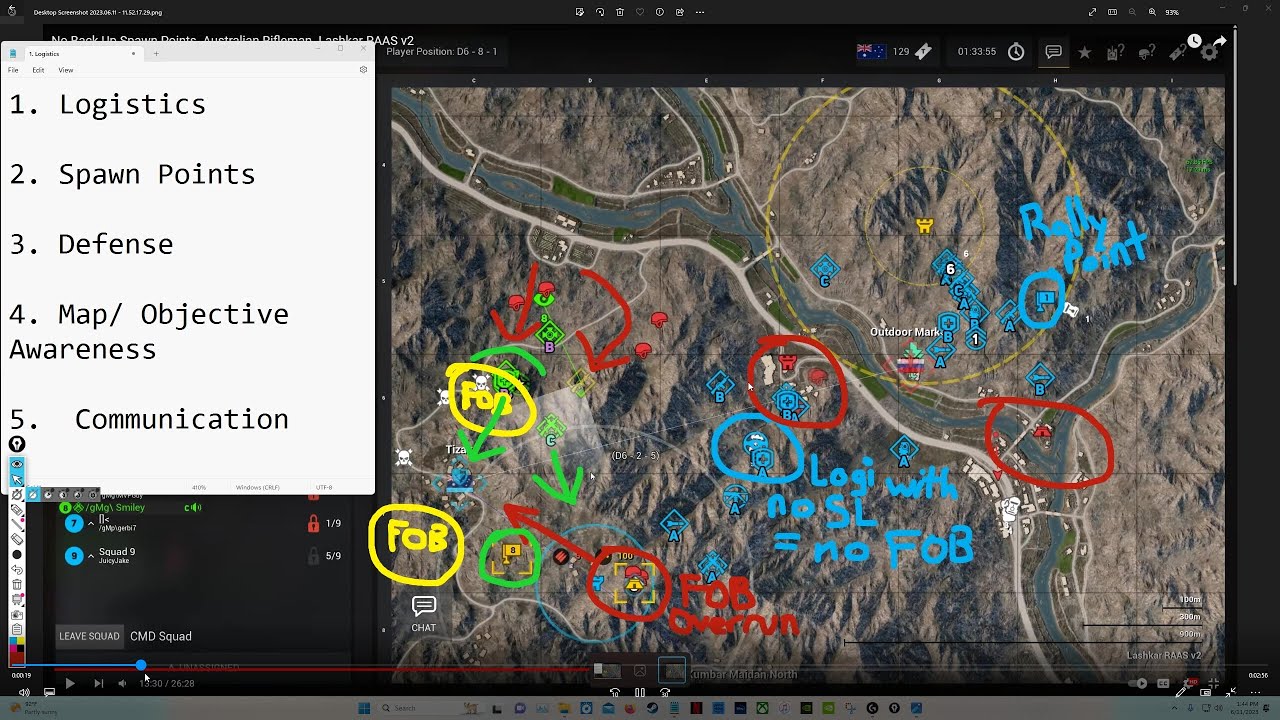The image size is (1280, 720).
Task: Select the cursor arrow tool in pen toolbar
Action: coord(17,480)
